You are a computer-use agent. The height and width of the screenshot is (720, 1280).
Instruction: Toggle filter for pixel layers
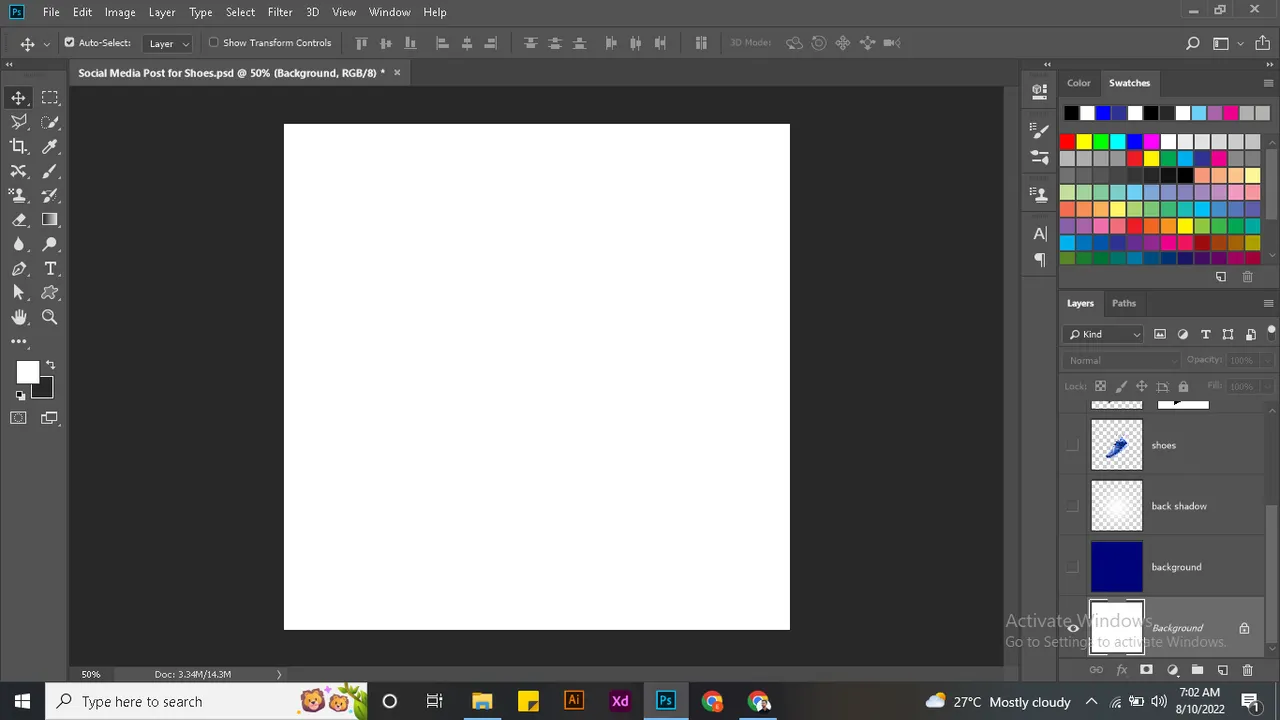[x=1160, y=335]
